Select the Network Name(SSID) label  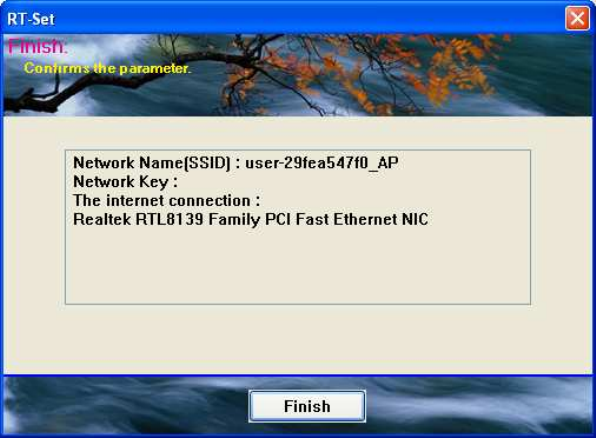tap(152, 163)
